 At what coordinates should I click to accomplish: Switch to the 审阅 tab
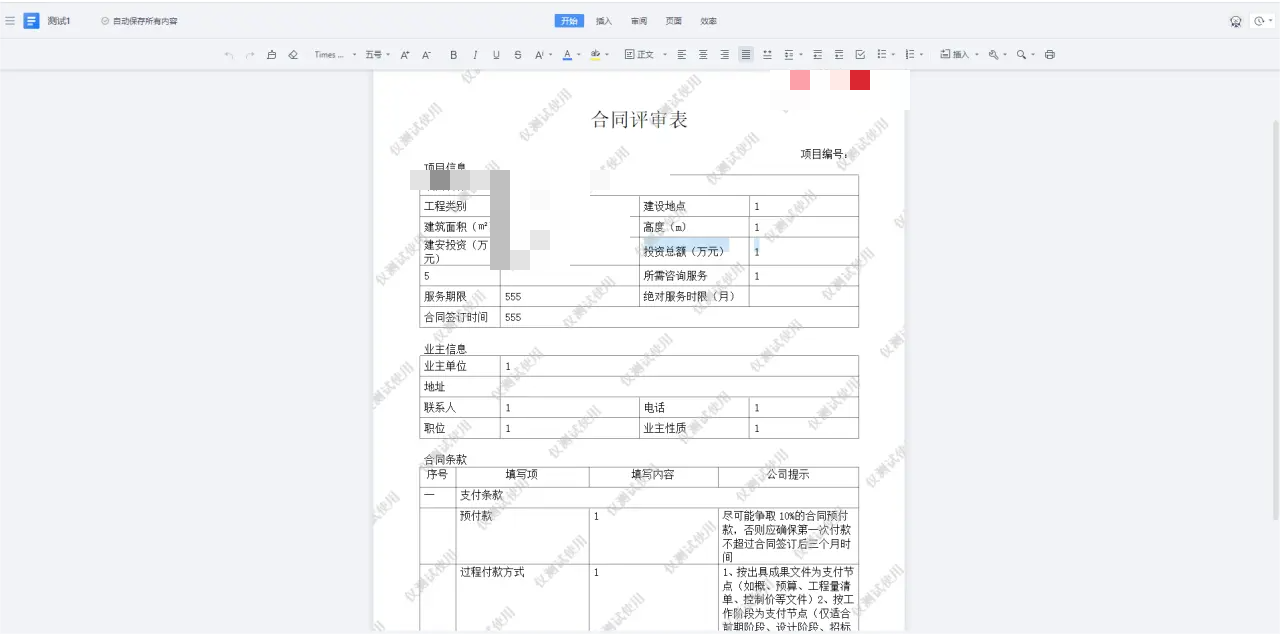[x=639, y=21]
